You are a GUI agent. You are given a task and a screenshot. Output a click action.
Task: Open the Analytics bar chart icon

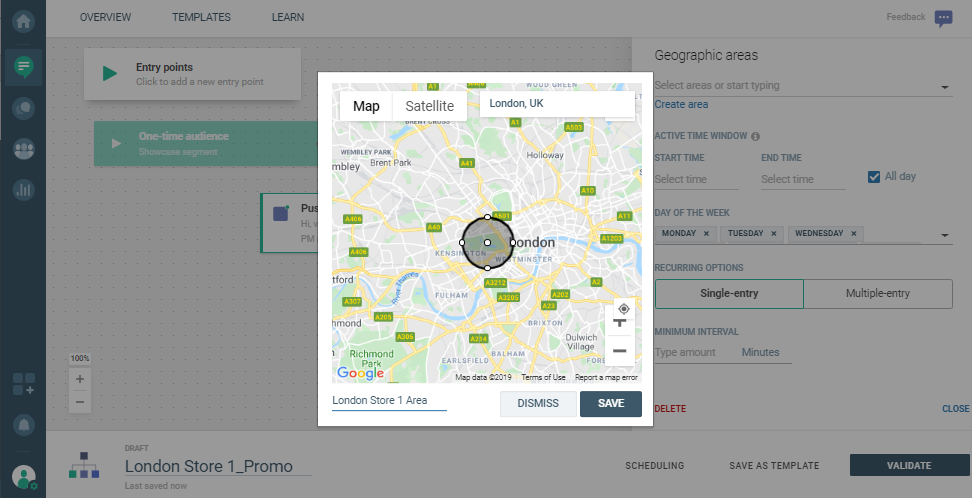click(24, 189)
